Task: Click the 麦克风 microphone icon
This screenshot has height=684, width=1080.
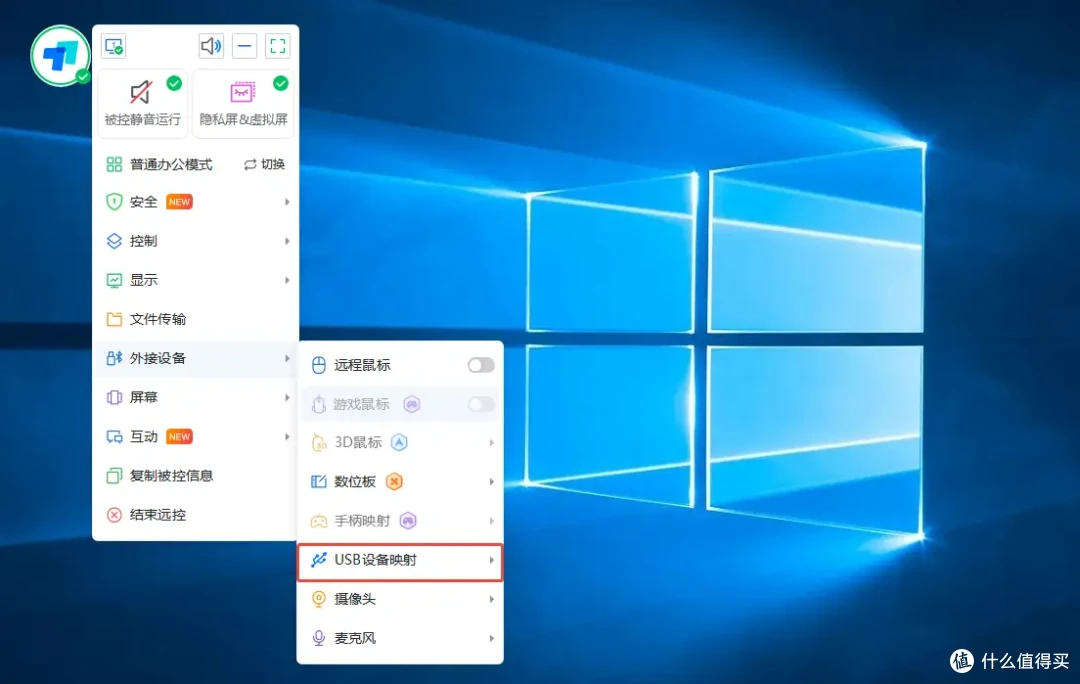Action: [318, 639]
